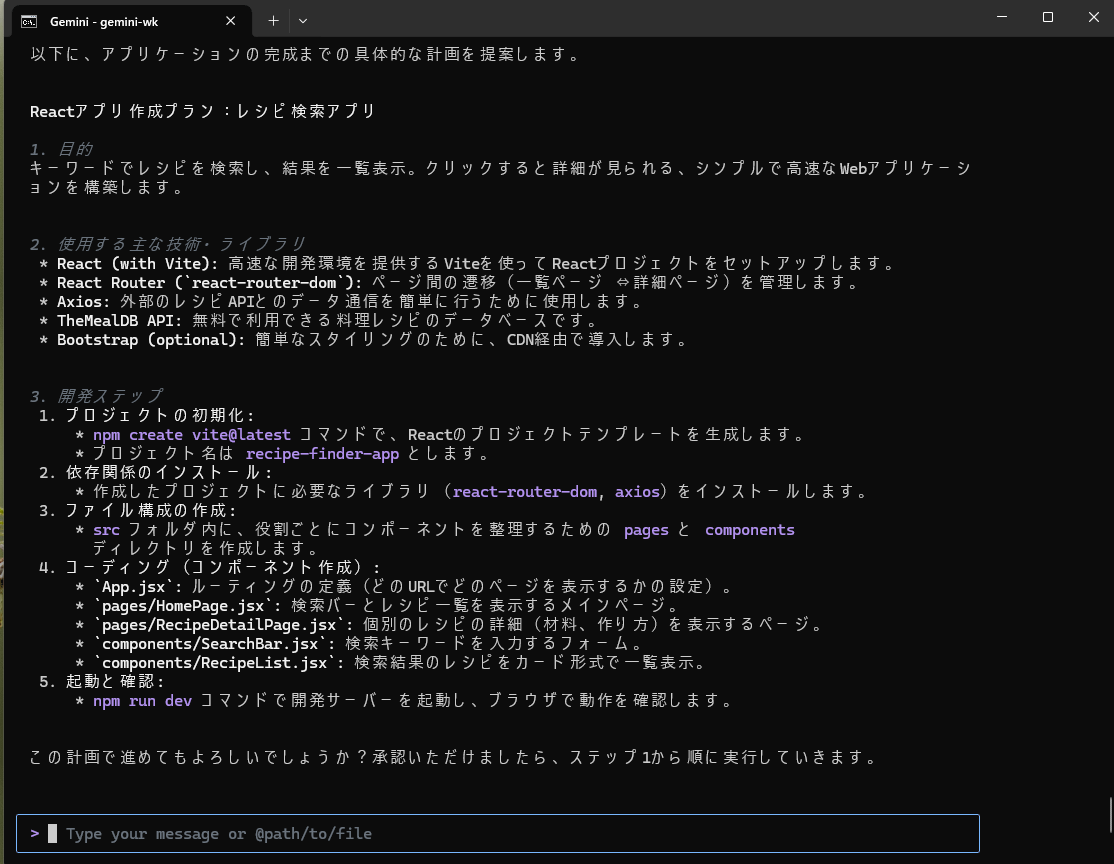
Task: Click the purple 'components' directory name
Action: coord(749,530)
